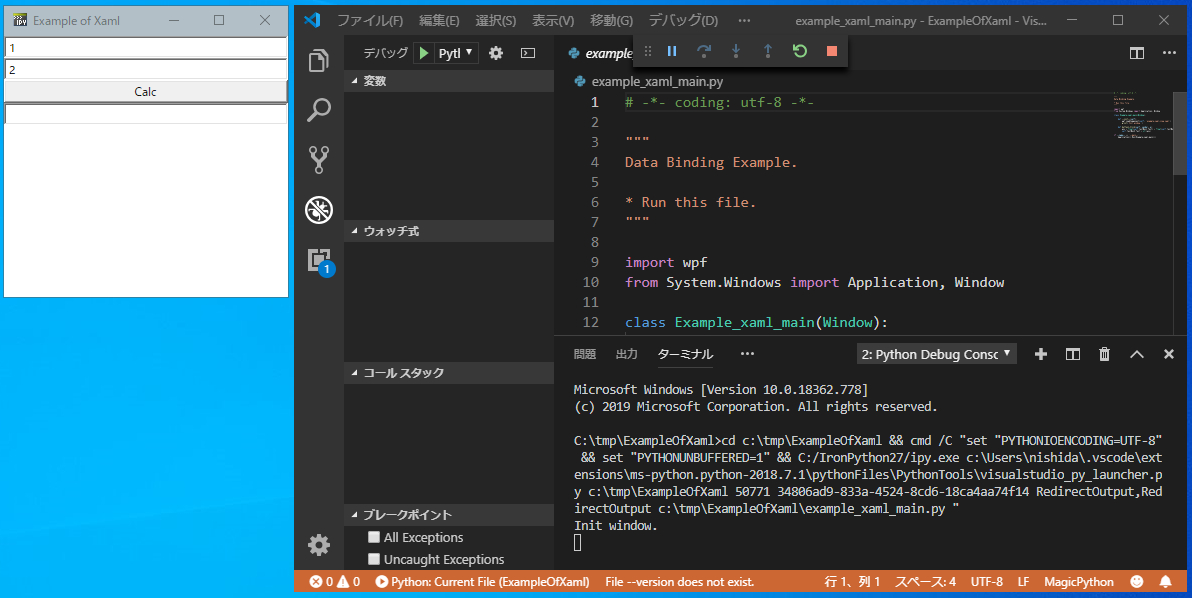The height and width of the screenshot is (598, 1192).
Task: Grab the debug toolbar drag handle
Action: point(648,51)
